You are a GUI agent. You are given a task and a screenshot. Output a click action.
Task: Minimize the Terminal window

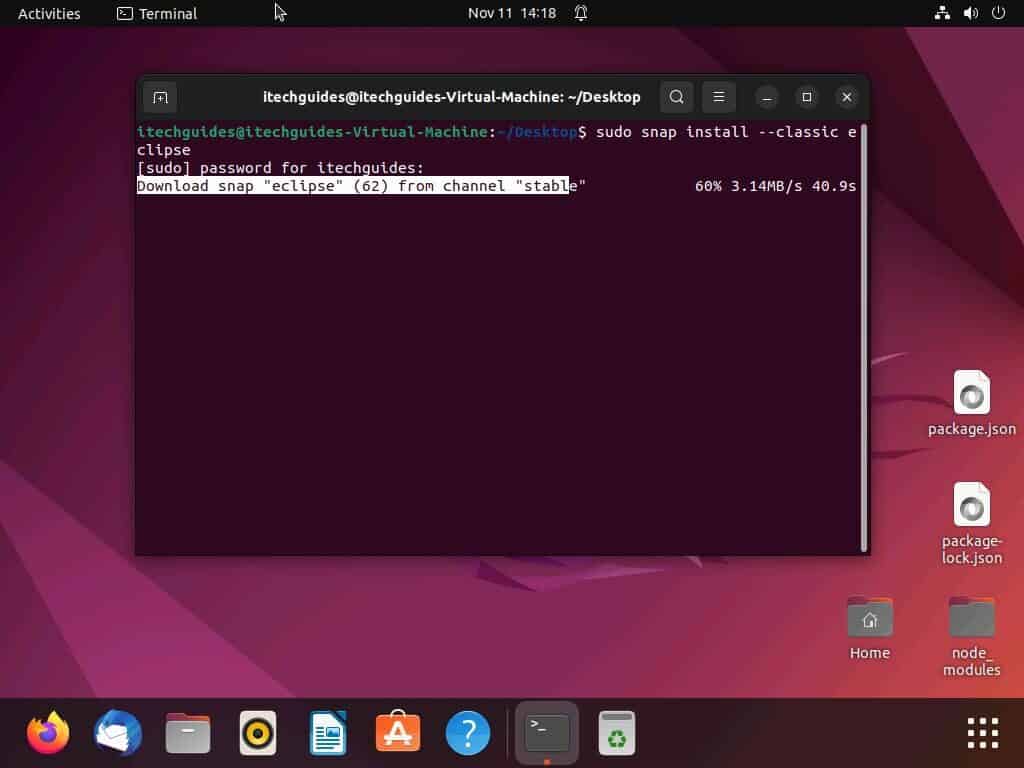(x=767, y=97)
